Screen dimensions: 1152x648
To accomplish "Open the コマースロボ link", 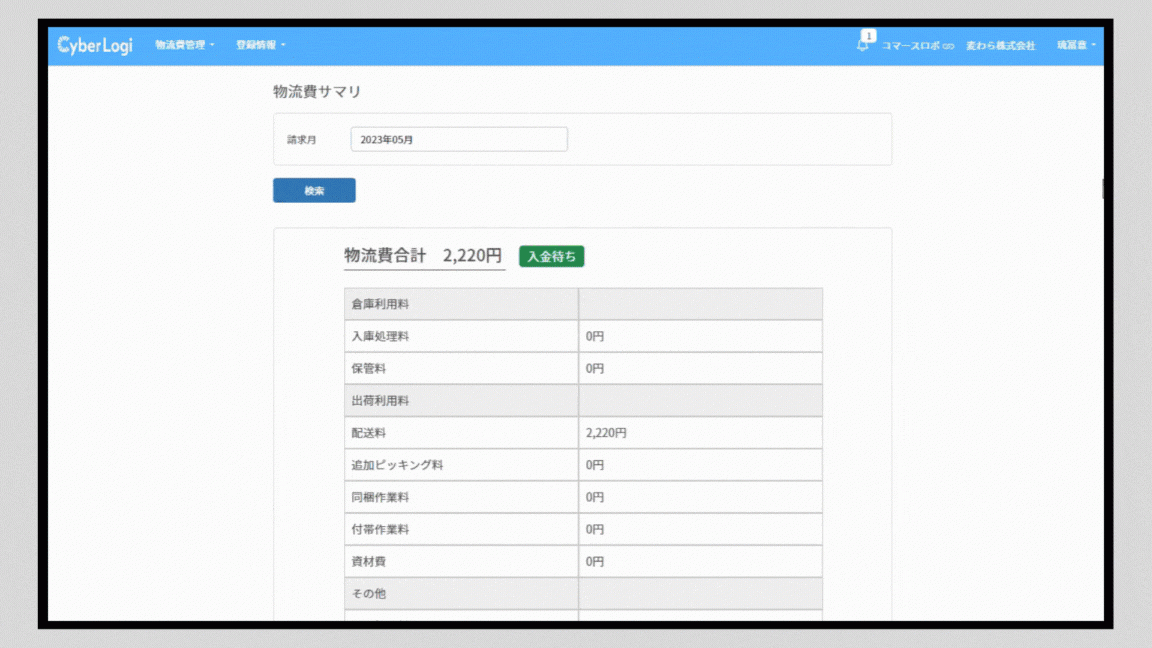I will click(911, 46).
